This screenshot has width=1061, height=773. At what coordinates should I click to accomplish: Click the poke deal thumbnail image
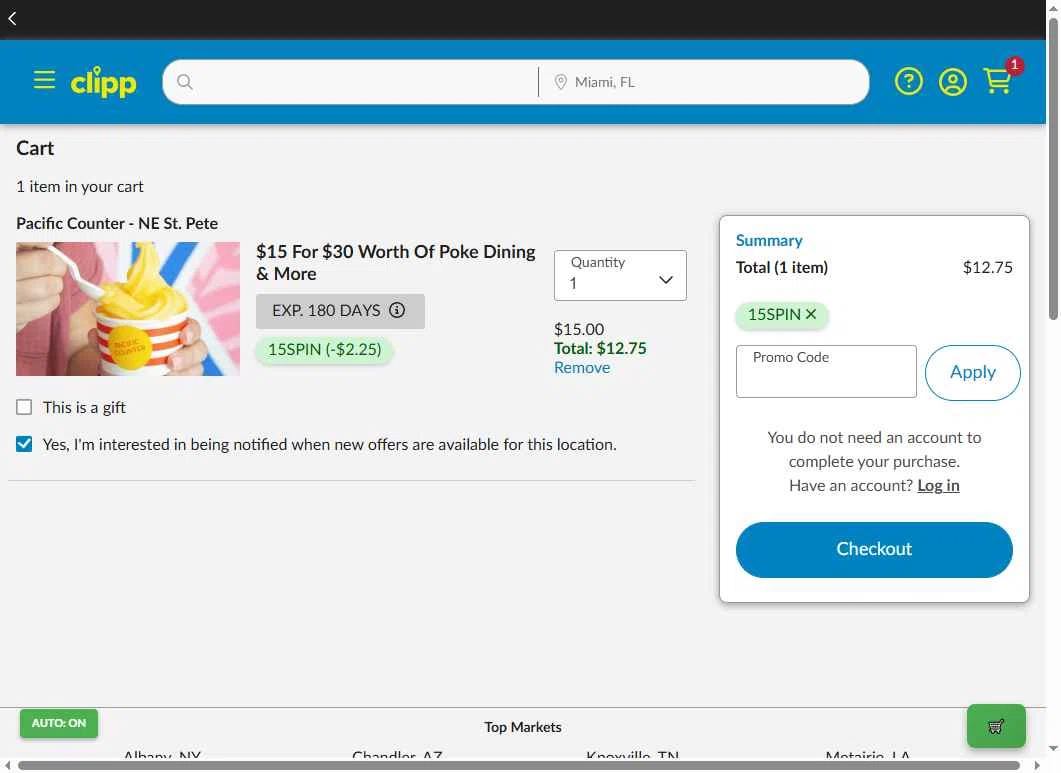click(128, 309)
